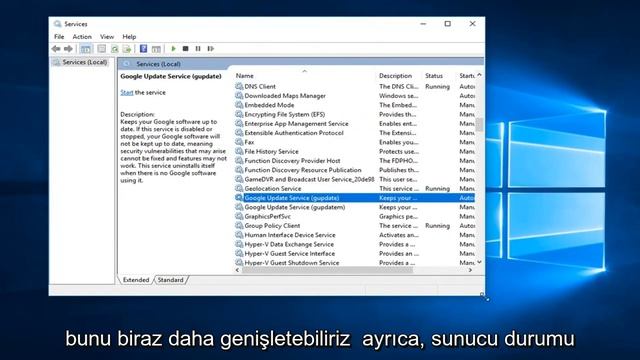Click the Export List toolbar icon

point(127,49)
